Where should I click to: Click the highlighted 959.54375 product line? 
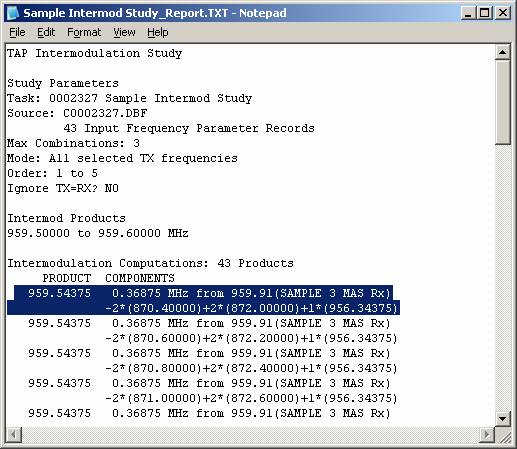tap(203, 300)
